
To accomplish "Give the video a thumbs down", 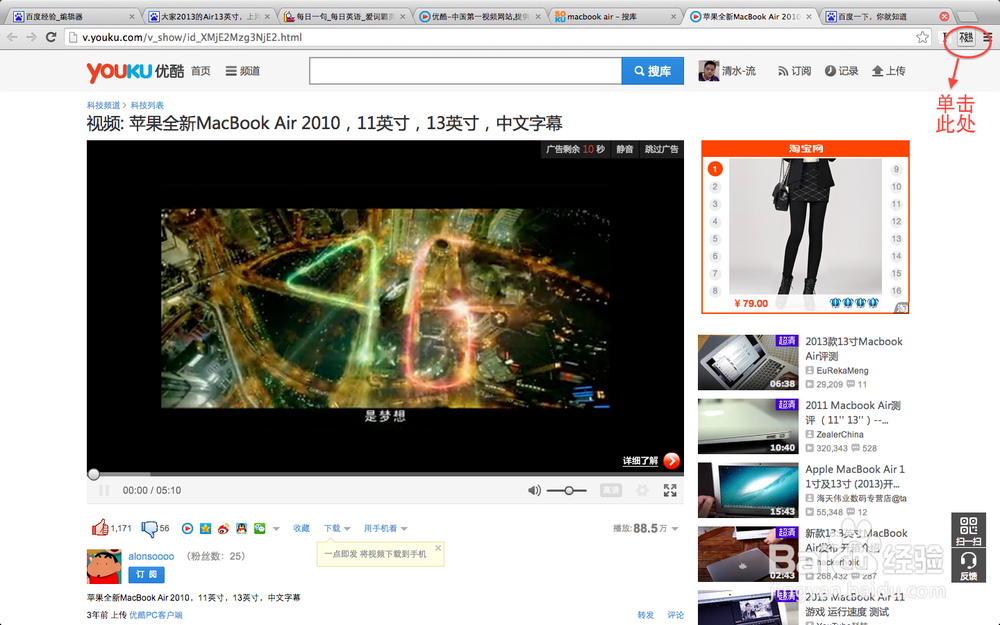I will coord(150,528).
